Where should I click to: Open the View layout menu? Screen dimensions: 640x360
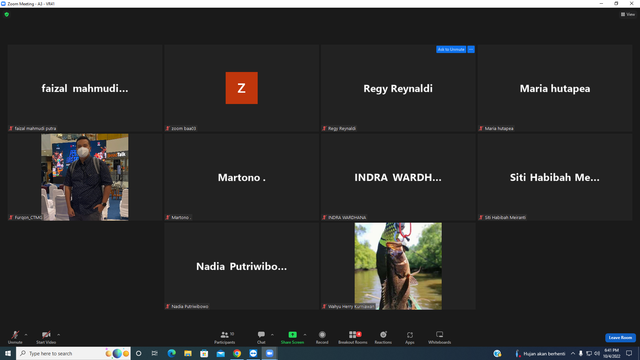pyautogui.click(x=628, y=14)
